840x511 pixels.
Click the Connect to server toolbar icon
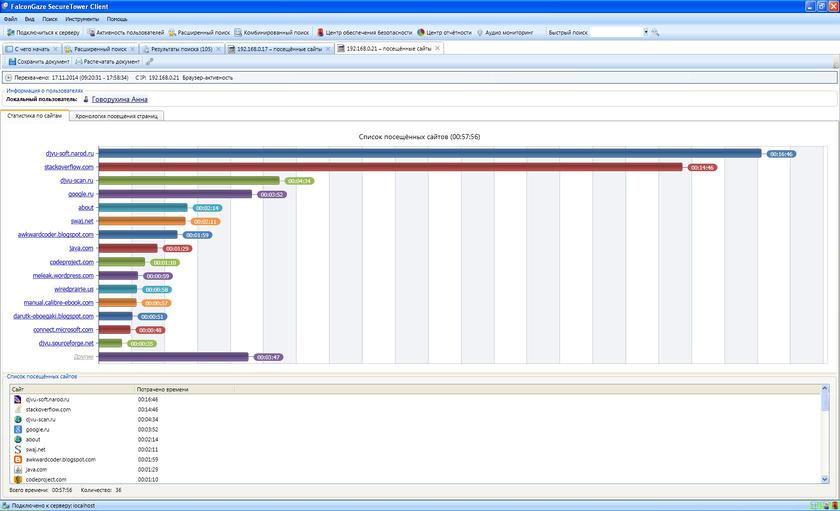coord(9,32)
